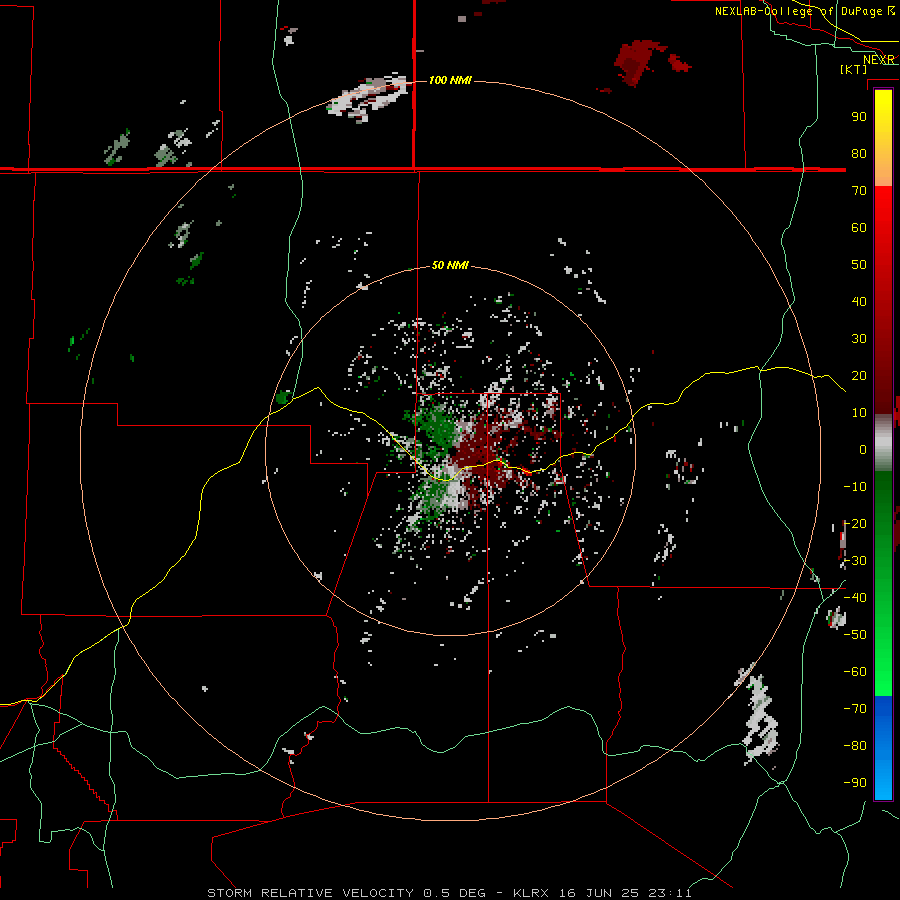
Task: Click "0.5 DEG" in the bottom caption
Action: (x=454, y=893)
